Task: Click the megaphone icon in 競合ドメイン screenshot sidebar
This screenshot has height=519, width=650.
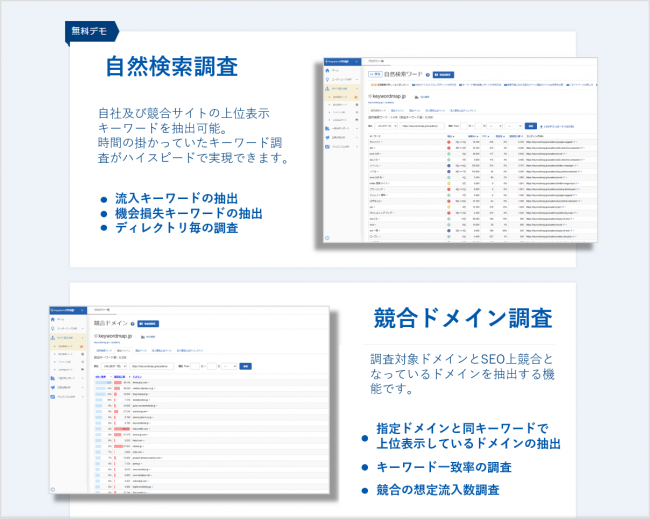Action: tap(53, 388)
